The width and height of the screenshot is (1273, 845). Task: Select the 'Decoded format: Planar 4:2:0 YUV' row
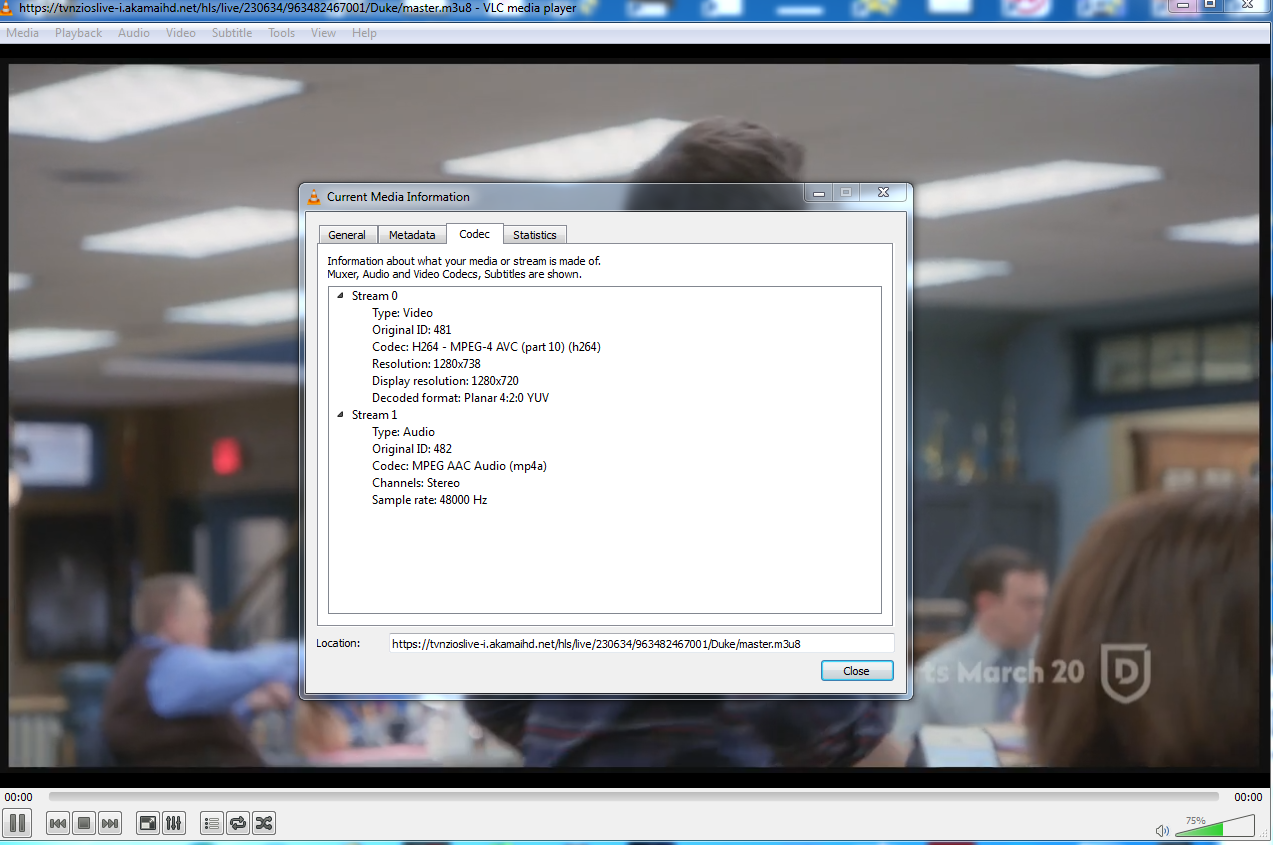tap(460, 398)
